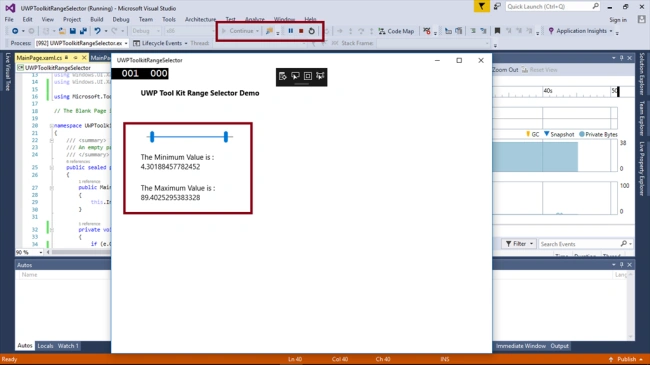
Task: Click the range selector minimum thumb
Action: pos(152,136)
